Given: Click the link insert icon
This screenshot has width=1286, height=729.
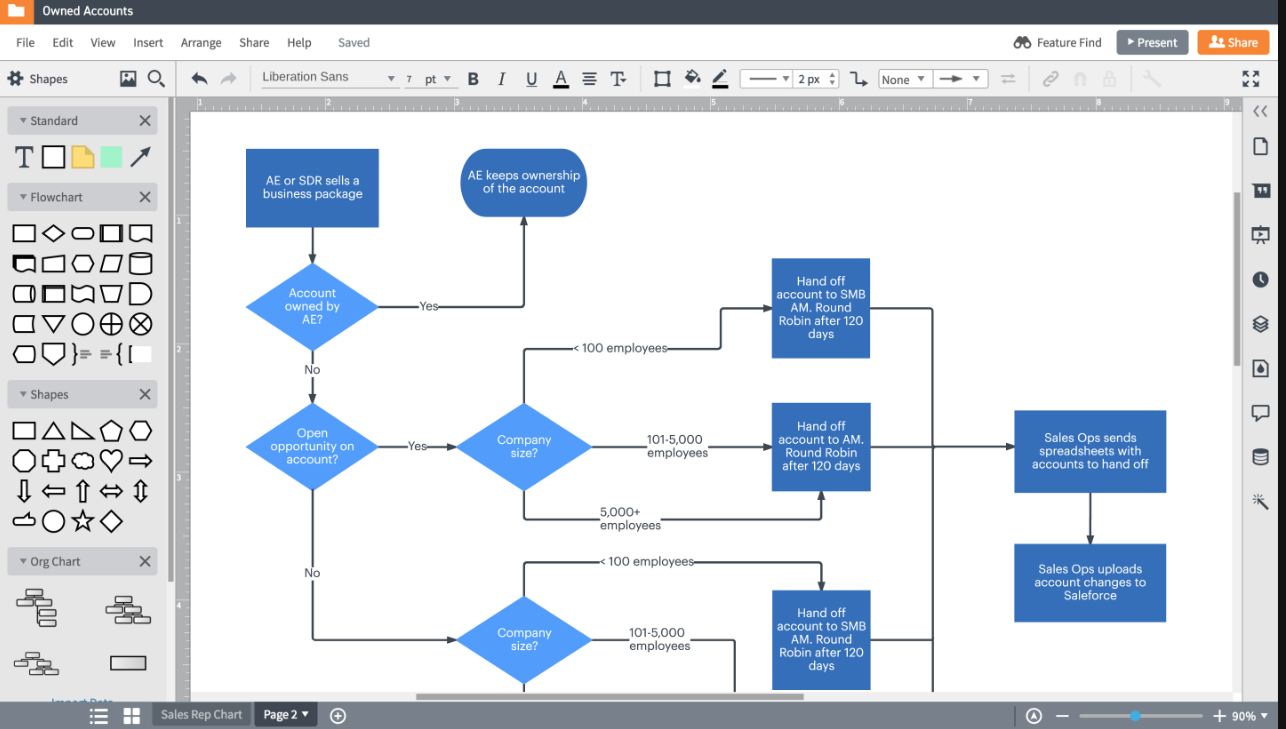Looking at the screenshot, I should tap(1050, 79).
